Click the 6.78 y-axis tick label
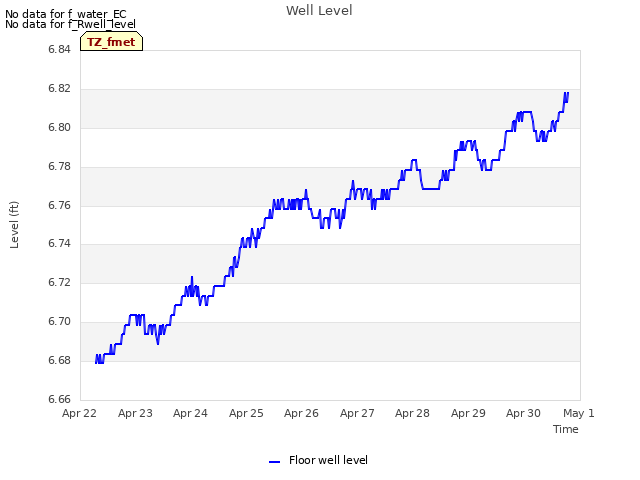 (x=60, y=167)
